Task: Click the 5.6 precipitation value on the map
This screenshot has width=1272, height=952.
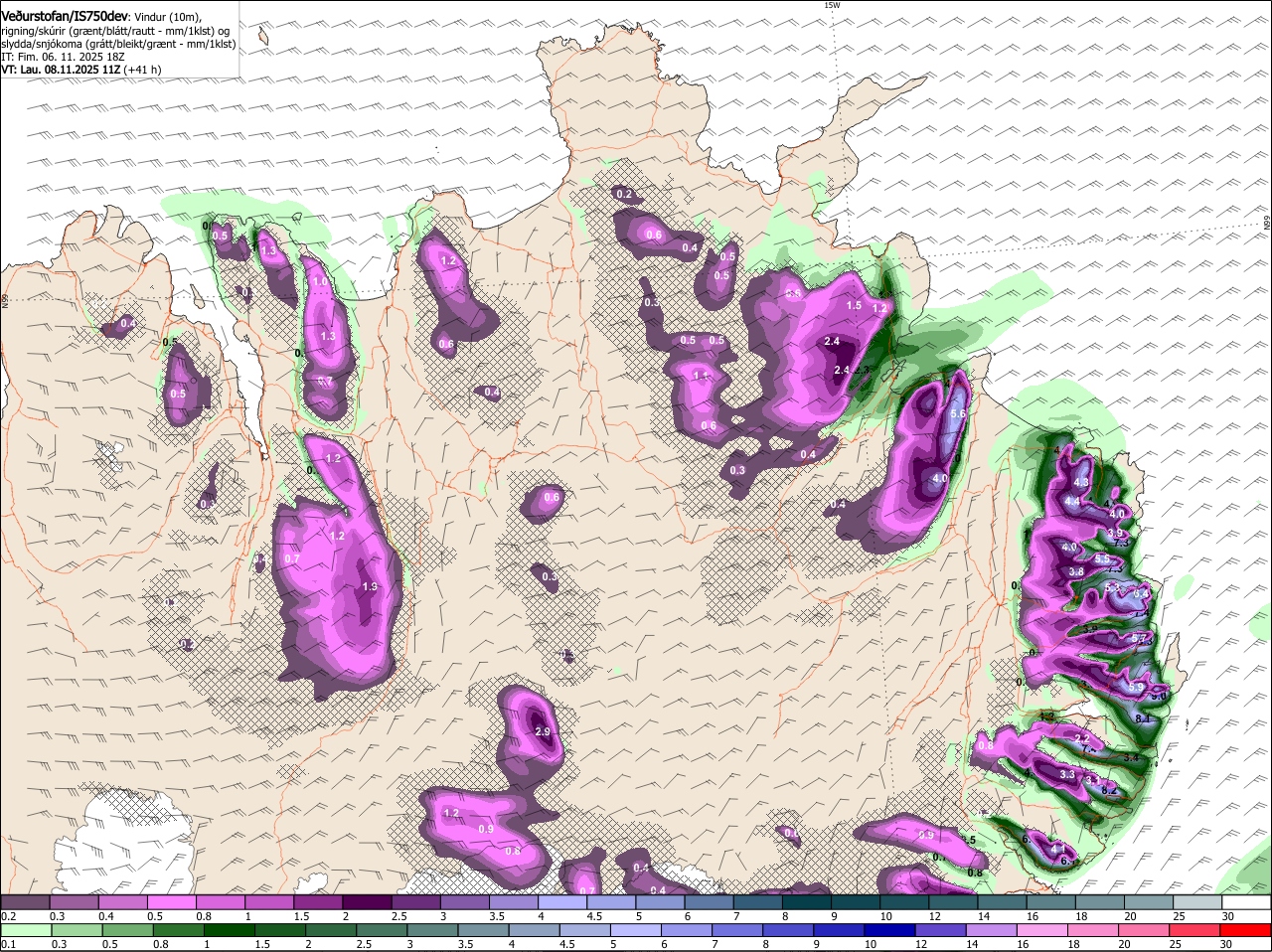Action: (958, 413)
